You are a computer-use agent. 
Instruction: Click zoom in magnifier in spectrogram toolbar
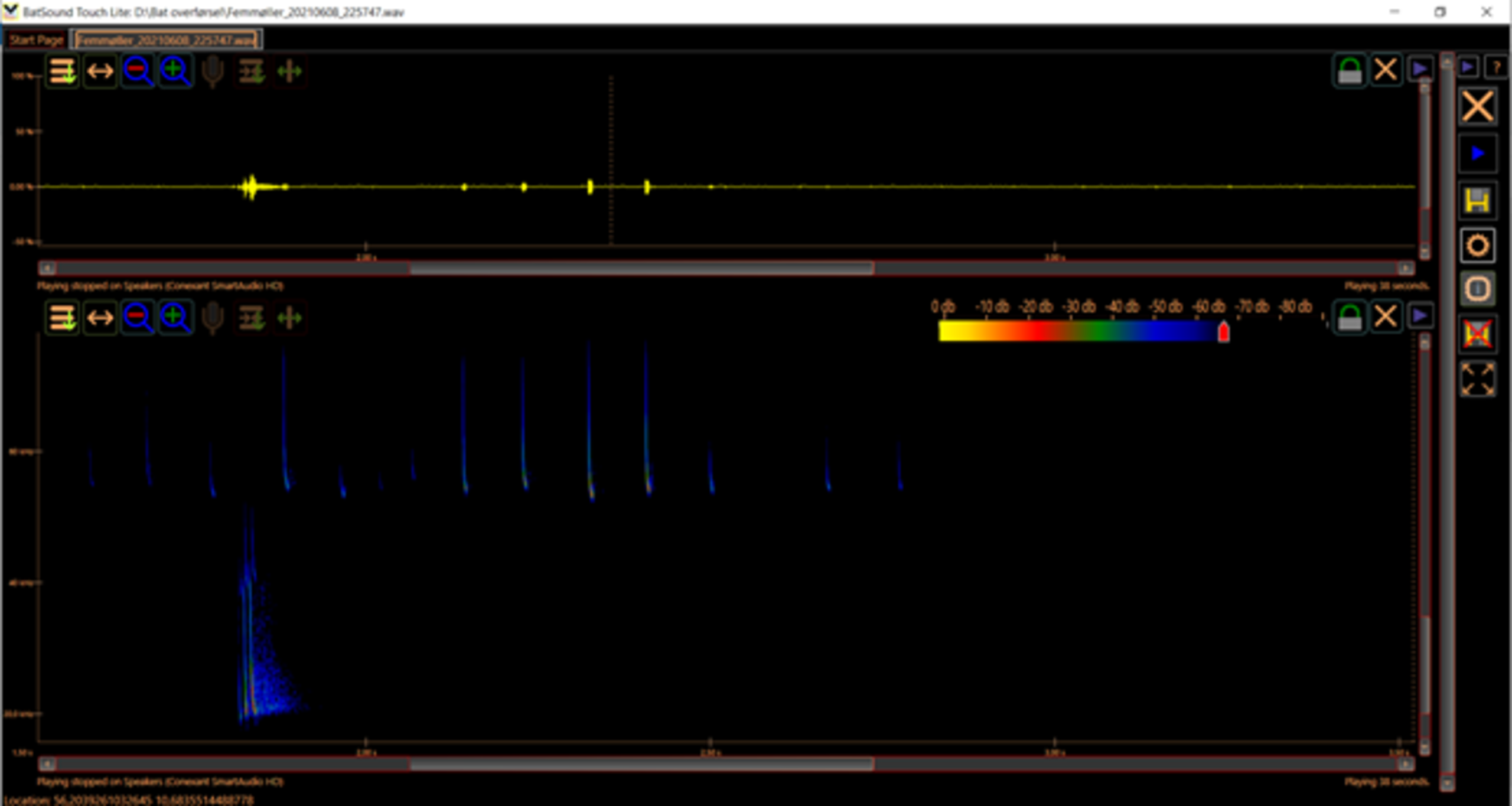click(x=175, y=317)
